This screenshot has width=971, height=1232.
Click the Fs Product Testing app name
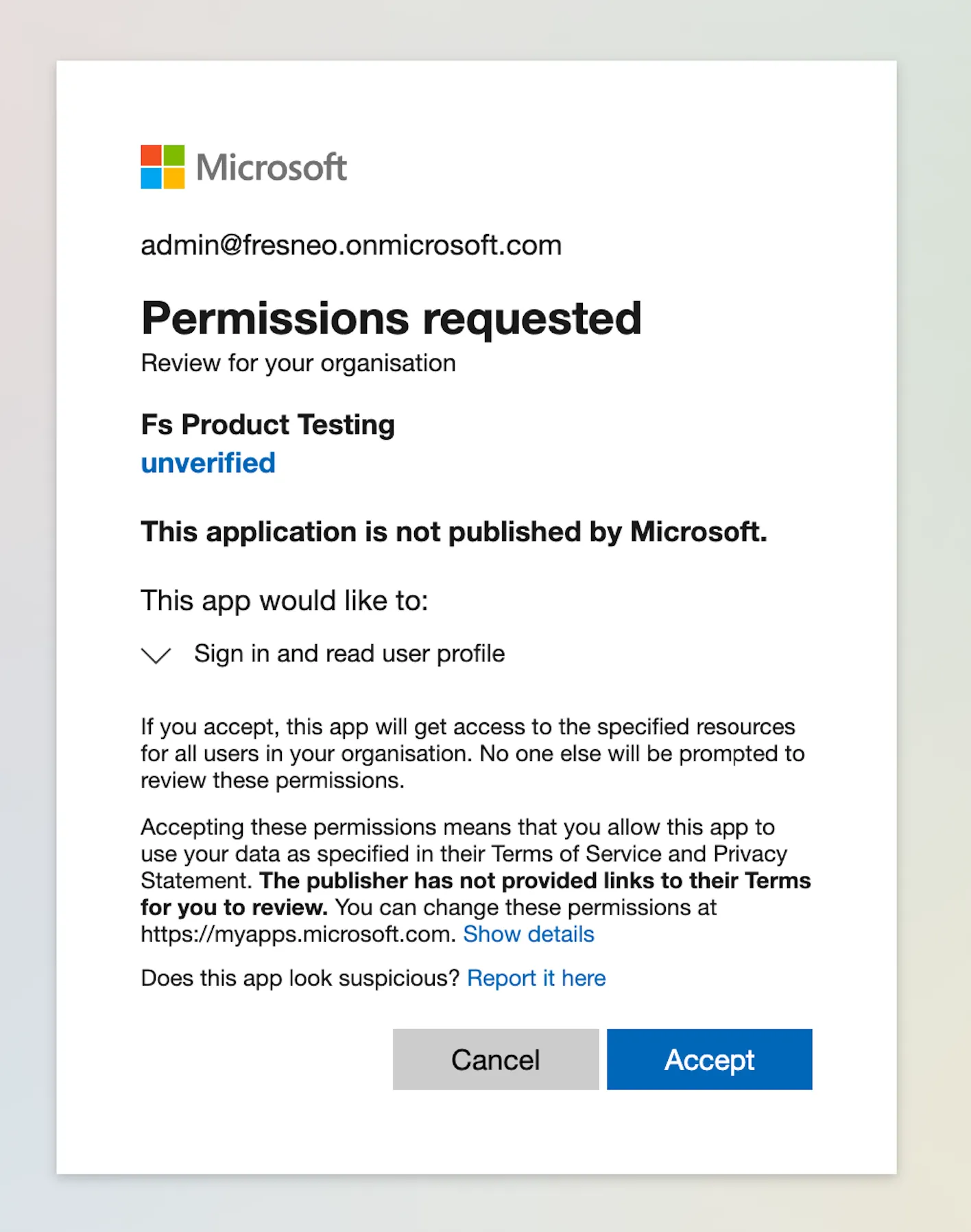267,425
